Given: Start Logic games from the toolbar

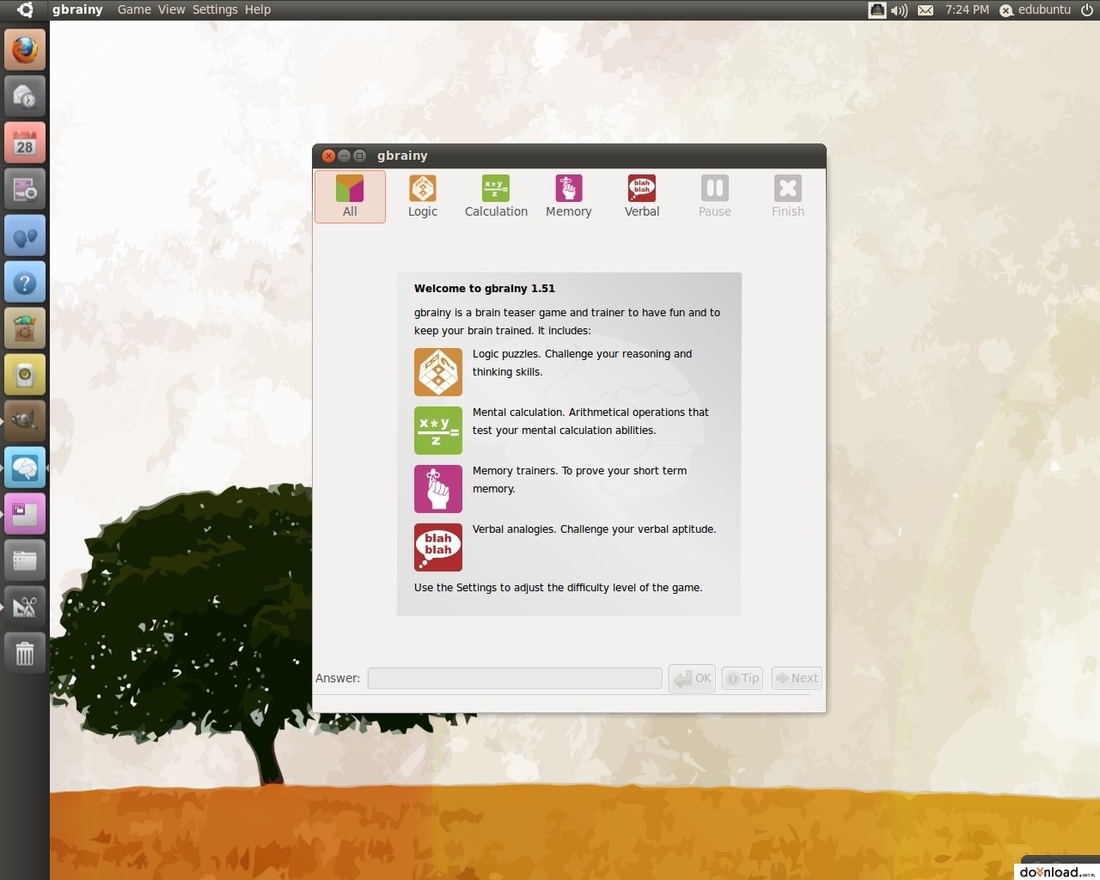Looking at the screenshot, I should pyautogui.click(x=422, y=196).
